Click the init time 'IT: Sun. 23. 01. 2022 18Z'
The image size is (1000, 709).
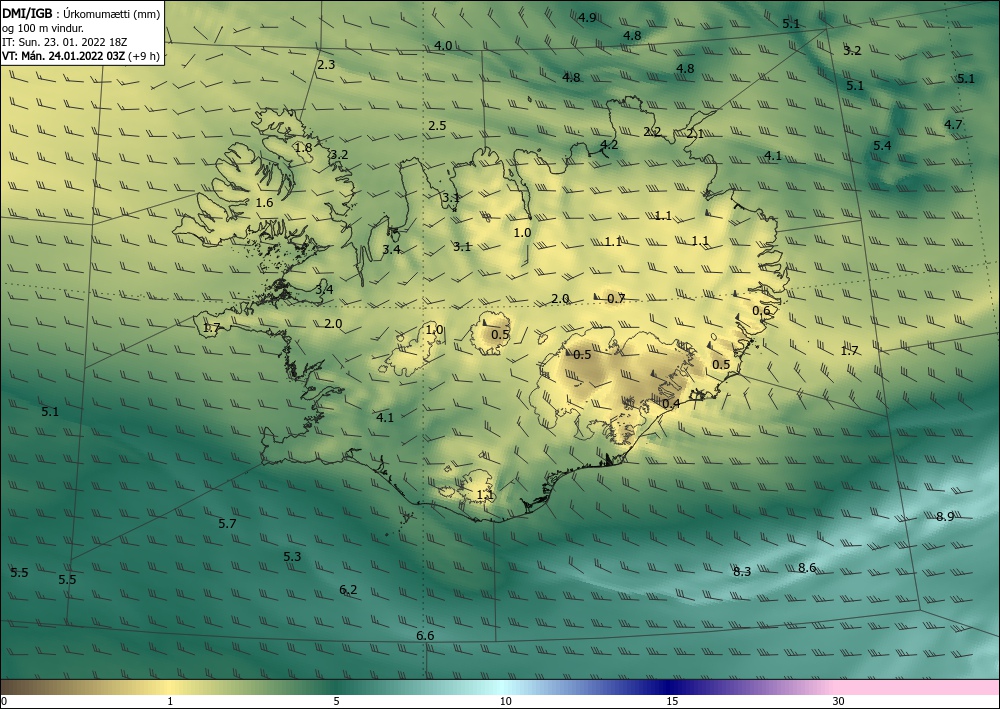(64, 42)
